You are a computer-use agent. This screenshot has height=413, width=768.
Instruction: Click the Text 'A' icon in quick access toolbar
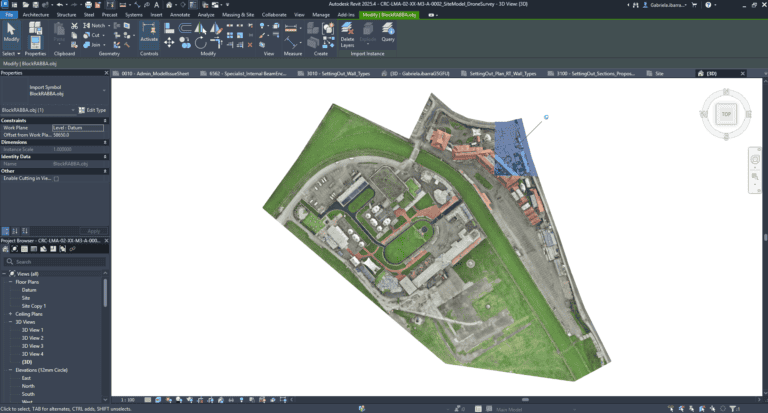point(157,4)
